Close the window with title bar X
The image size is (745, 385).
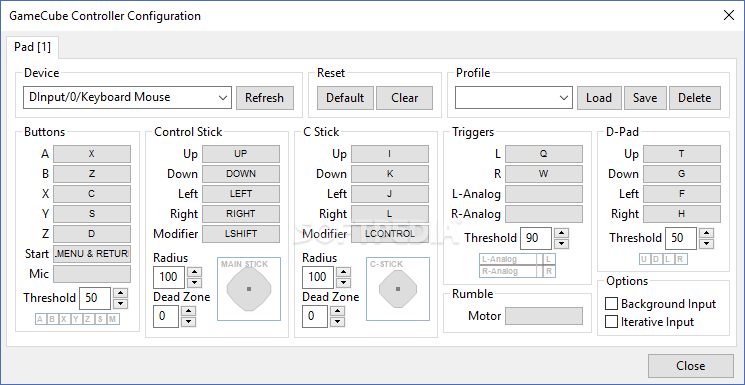tap(728, 15)
